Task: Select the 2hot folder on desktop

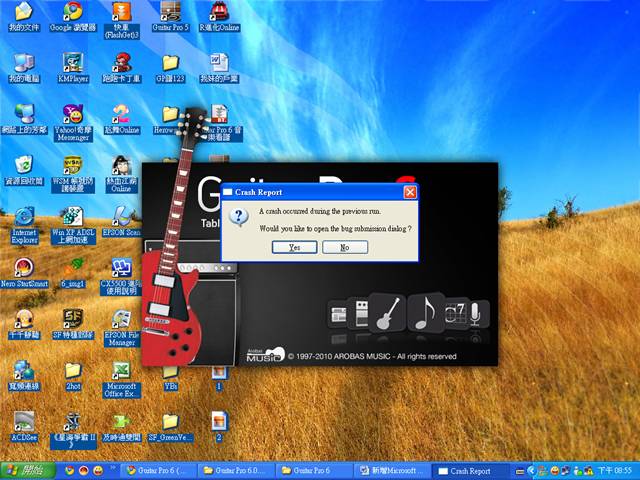Action: (73, 376)
